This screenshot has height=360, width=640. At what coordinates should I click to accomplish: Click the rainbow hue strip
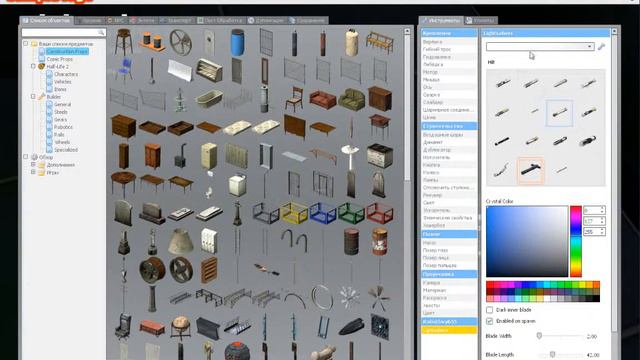(x=576, y=241)
